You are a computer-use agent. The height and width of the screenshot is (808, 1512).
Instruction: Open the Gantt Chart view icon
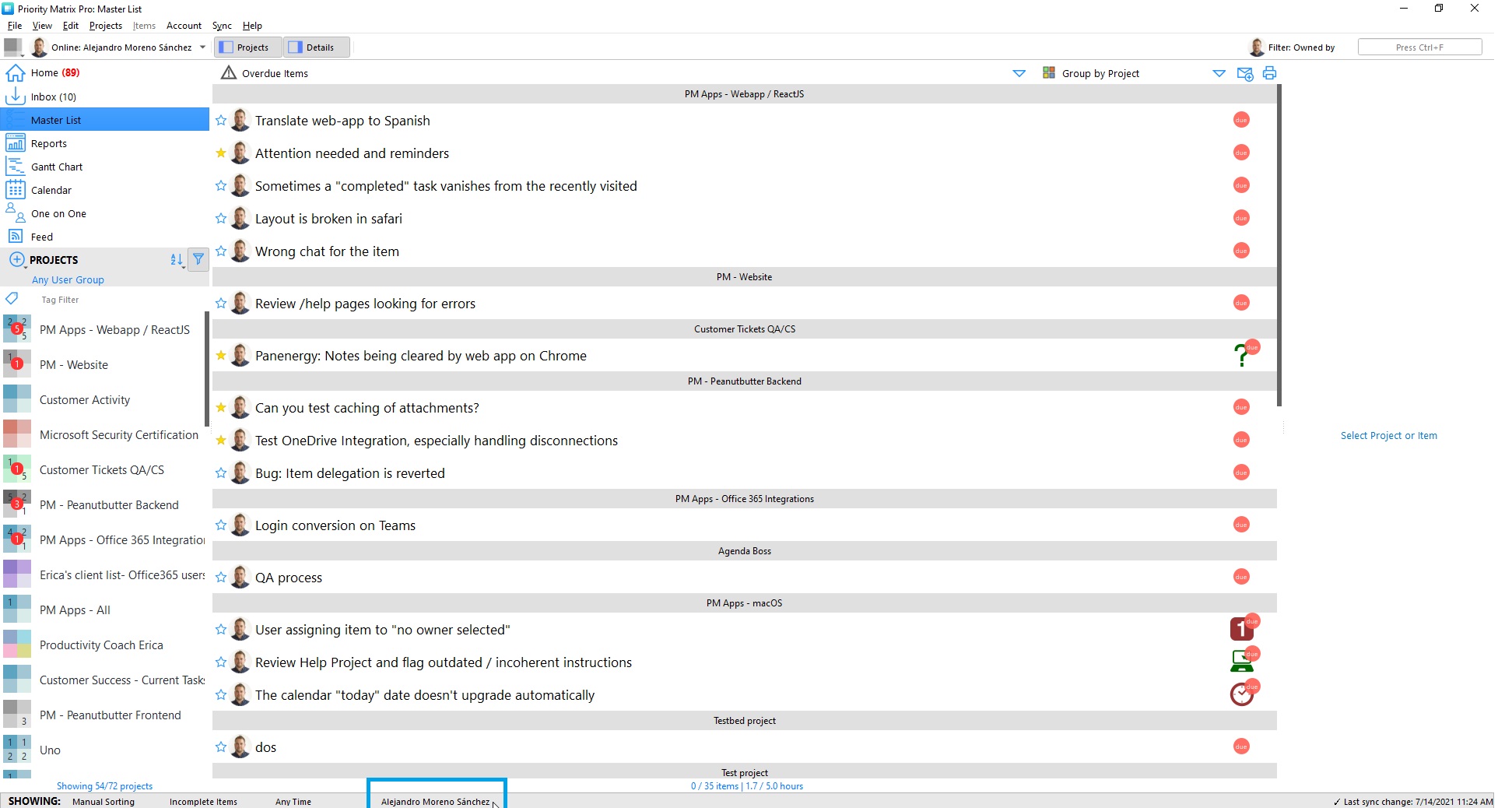[15, 167]
